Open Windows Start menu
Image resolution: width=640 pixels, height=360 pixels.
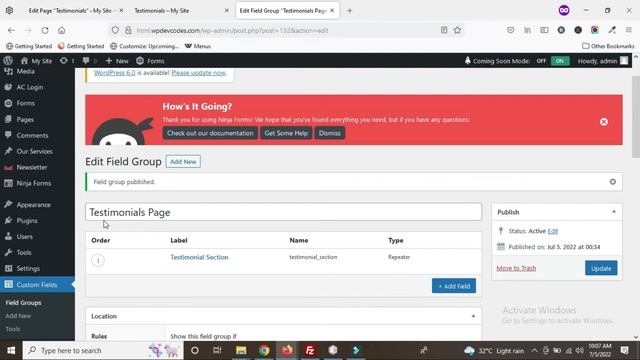pyautogui.click(x=11, y=350)
